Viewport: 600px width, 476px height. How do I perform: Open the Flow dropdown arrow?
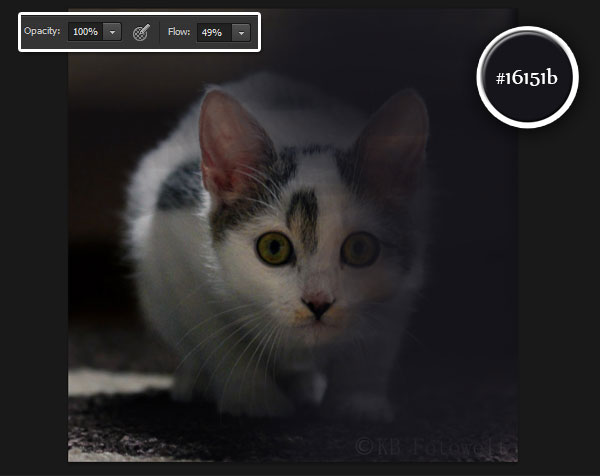[240, 32]
